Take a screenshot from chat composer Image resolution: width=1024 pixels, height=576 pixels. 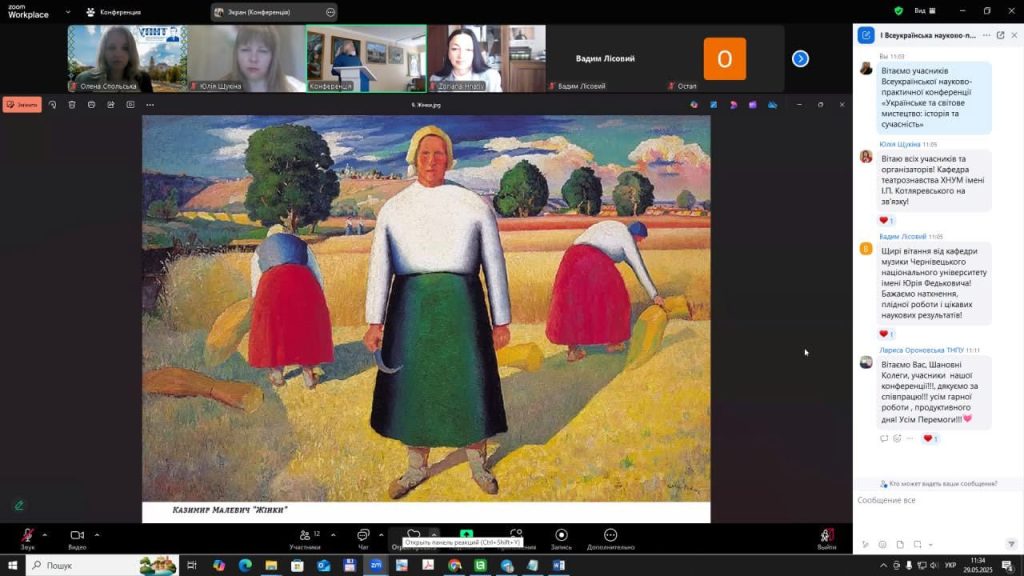[918, 545]
